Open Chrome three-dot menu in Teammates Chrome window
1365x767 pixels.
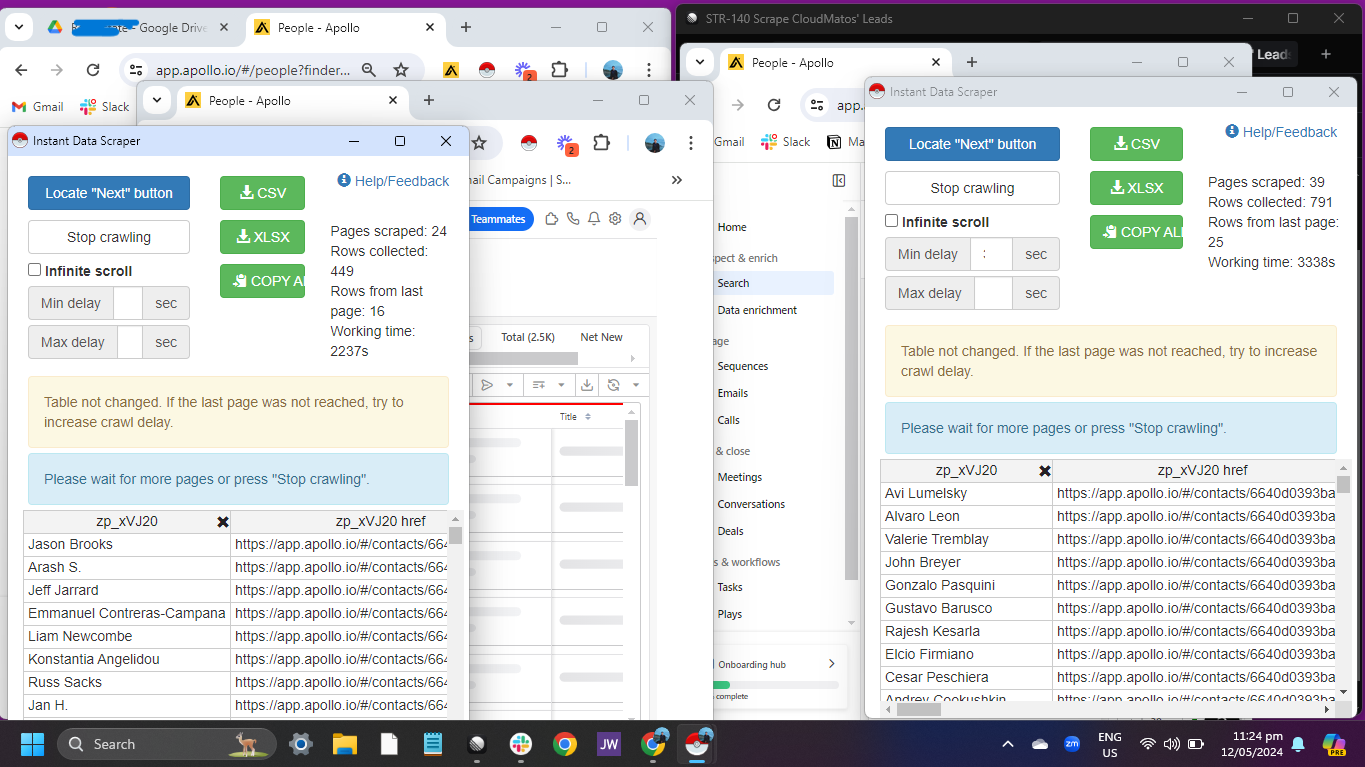click(691, 143)
